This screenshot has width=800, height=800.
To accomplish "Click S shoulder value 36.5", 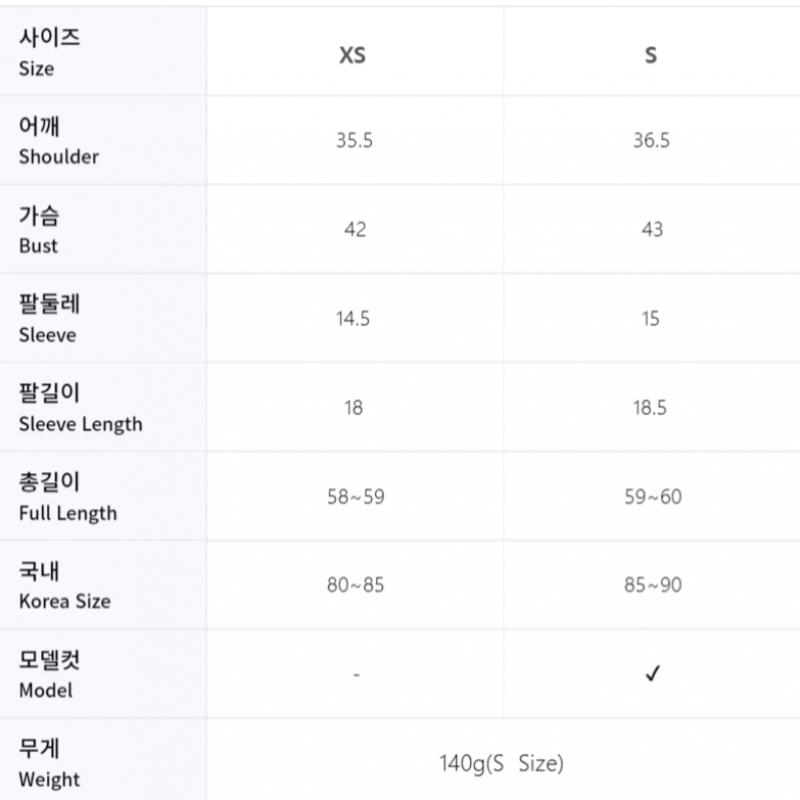I will (x=651, y=141).
